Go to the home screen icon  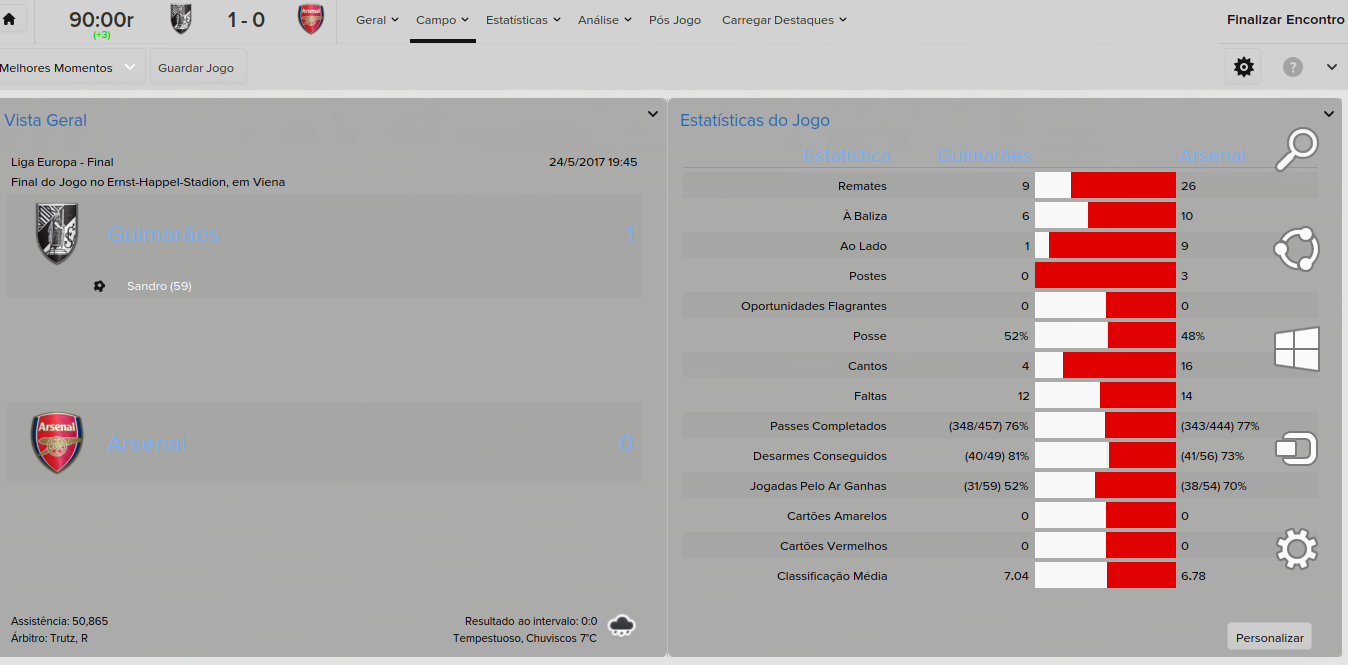click(x=9, y=19)
